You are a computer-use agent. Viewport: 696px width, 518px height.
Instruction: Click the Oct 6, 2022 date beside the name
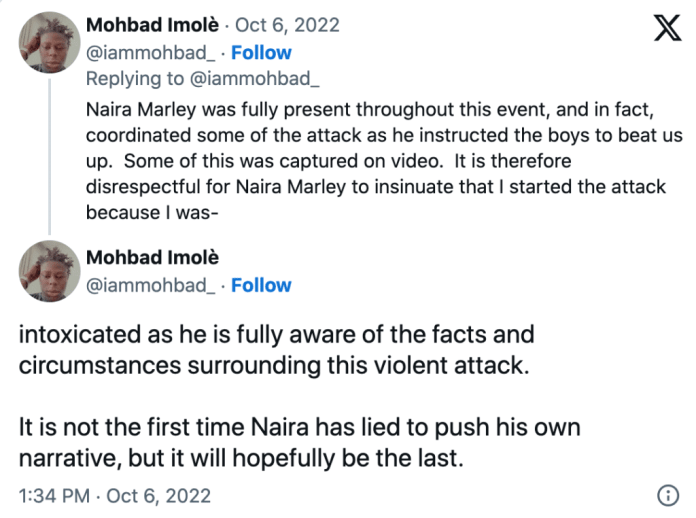pos(289,25)
